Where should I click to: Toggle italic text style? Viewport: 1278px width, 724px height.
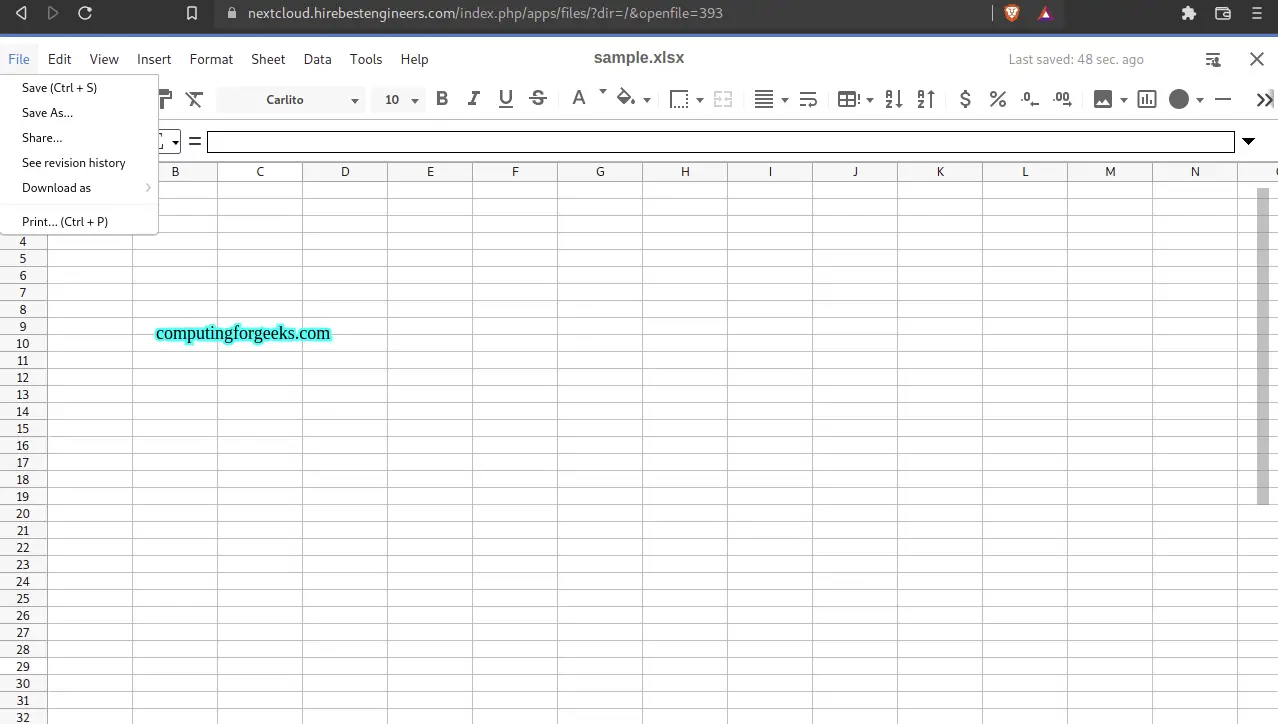click(474, 99)
